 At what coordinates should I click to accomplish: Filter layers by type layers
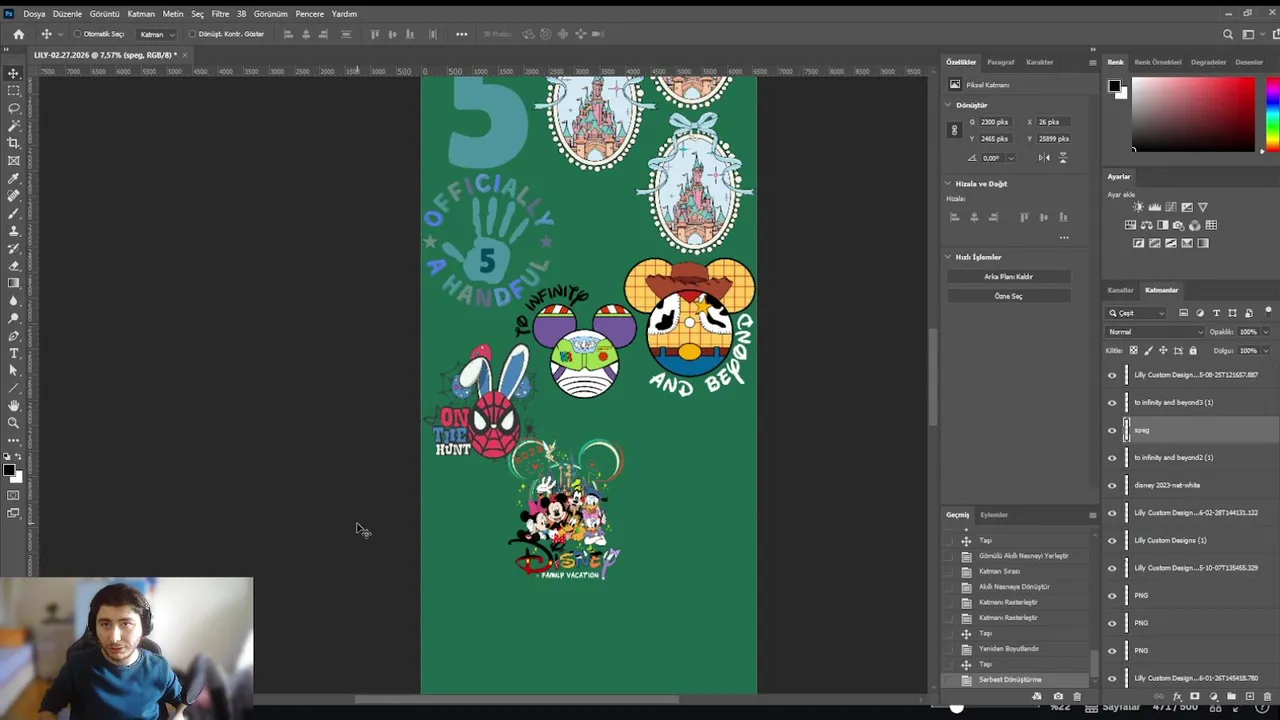point(1216,313)
